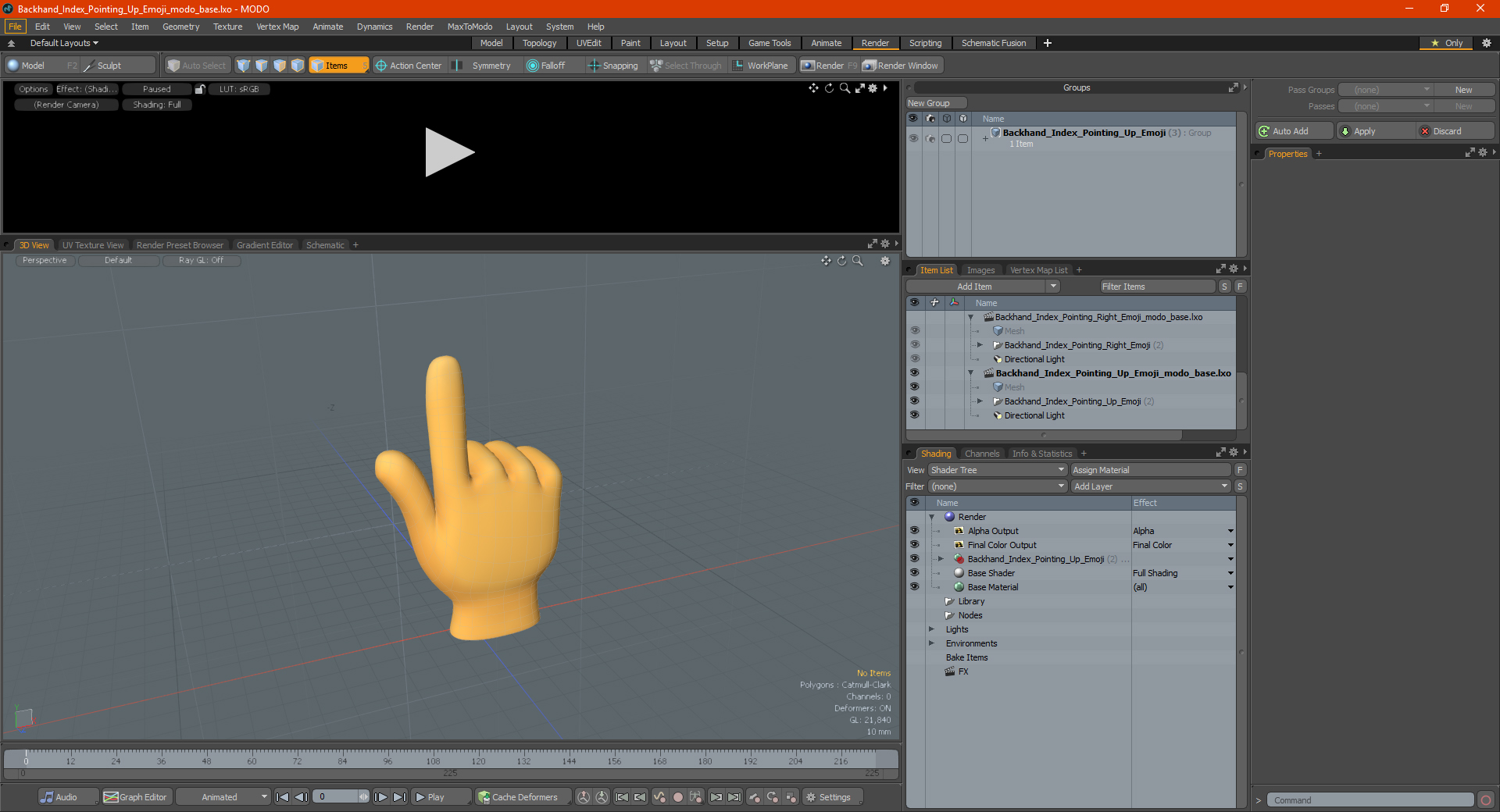The image size is (1500, 812).
Task: Open the Texture menu
Action: coord(227,27)
